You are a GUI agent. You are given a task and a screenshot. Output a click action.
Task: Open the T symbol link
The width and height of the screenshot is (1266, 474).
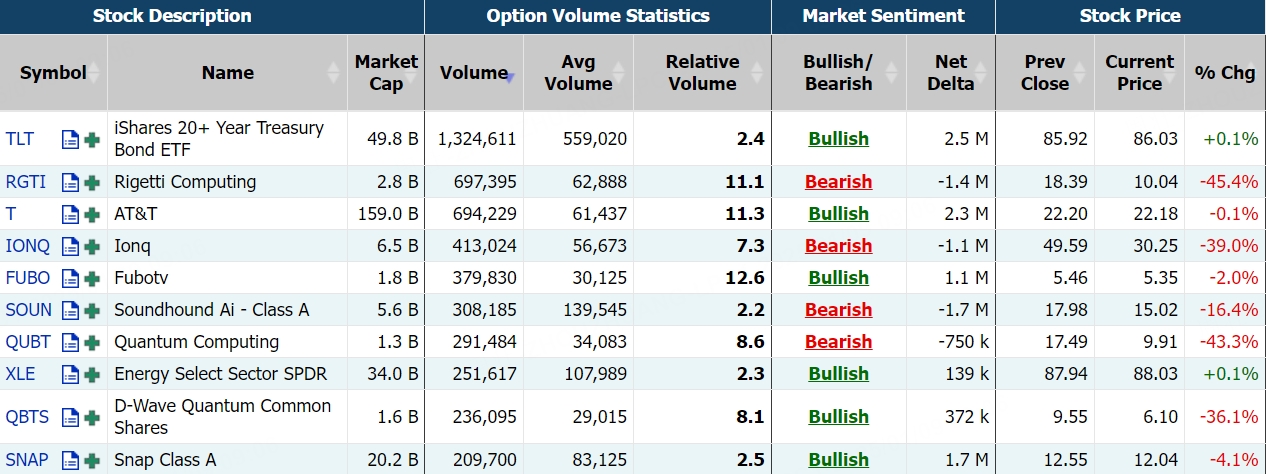coord(11,214)
